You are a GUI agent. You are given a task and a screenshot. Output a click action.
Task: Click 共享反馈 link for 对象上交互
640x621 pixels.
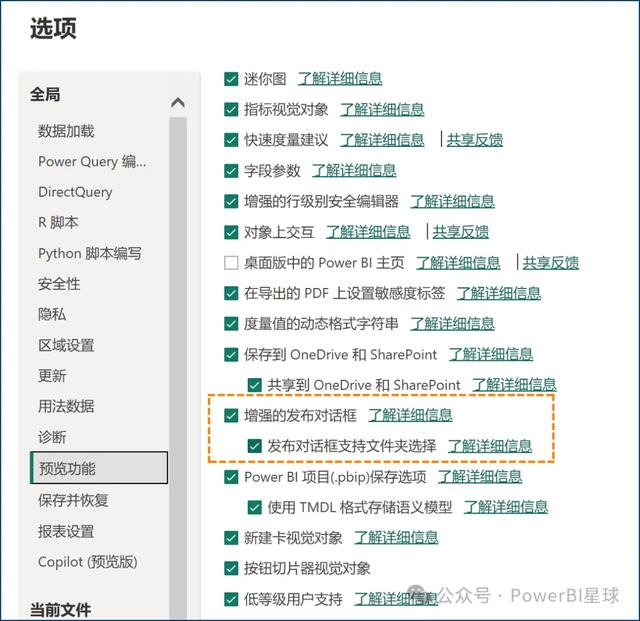coord(461,232)
